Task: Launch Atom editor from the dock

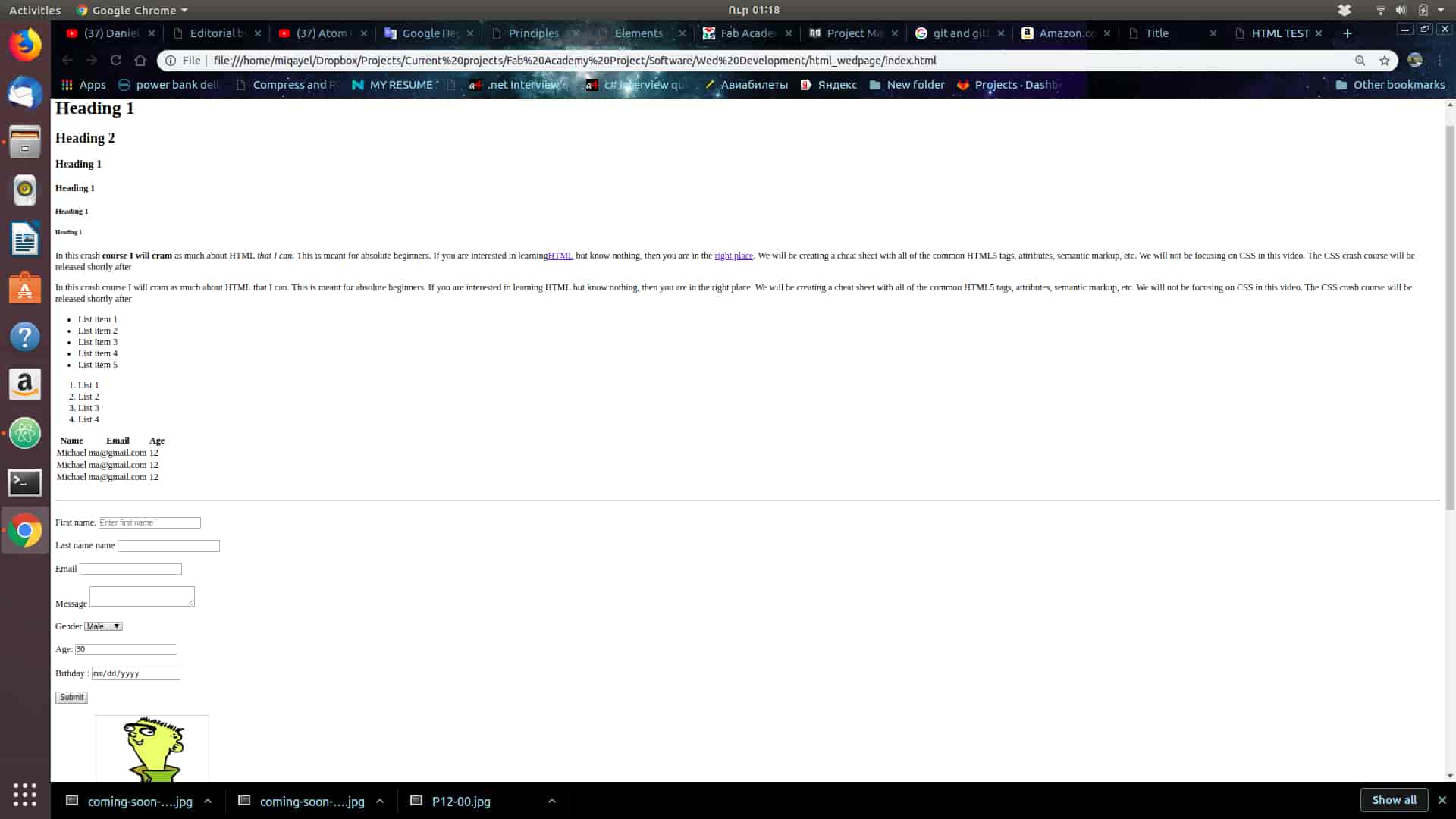Action: 25,434
